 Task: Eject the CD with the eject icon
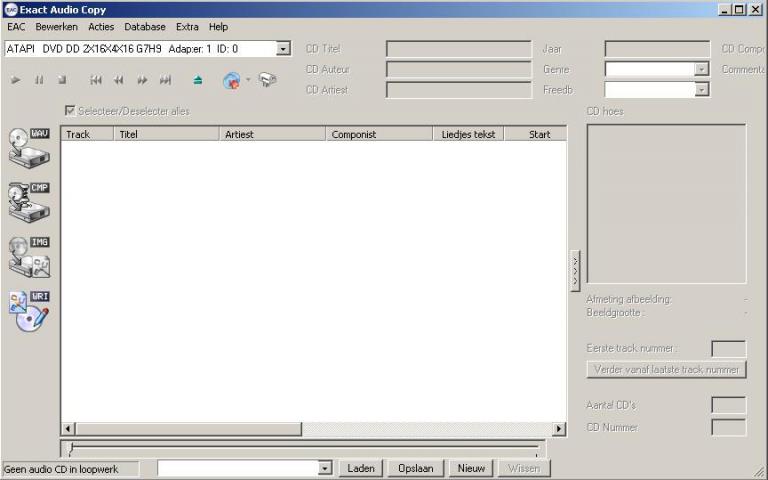pos(198,80)
